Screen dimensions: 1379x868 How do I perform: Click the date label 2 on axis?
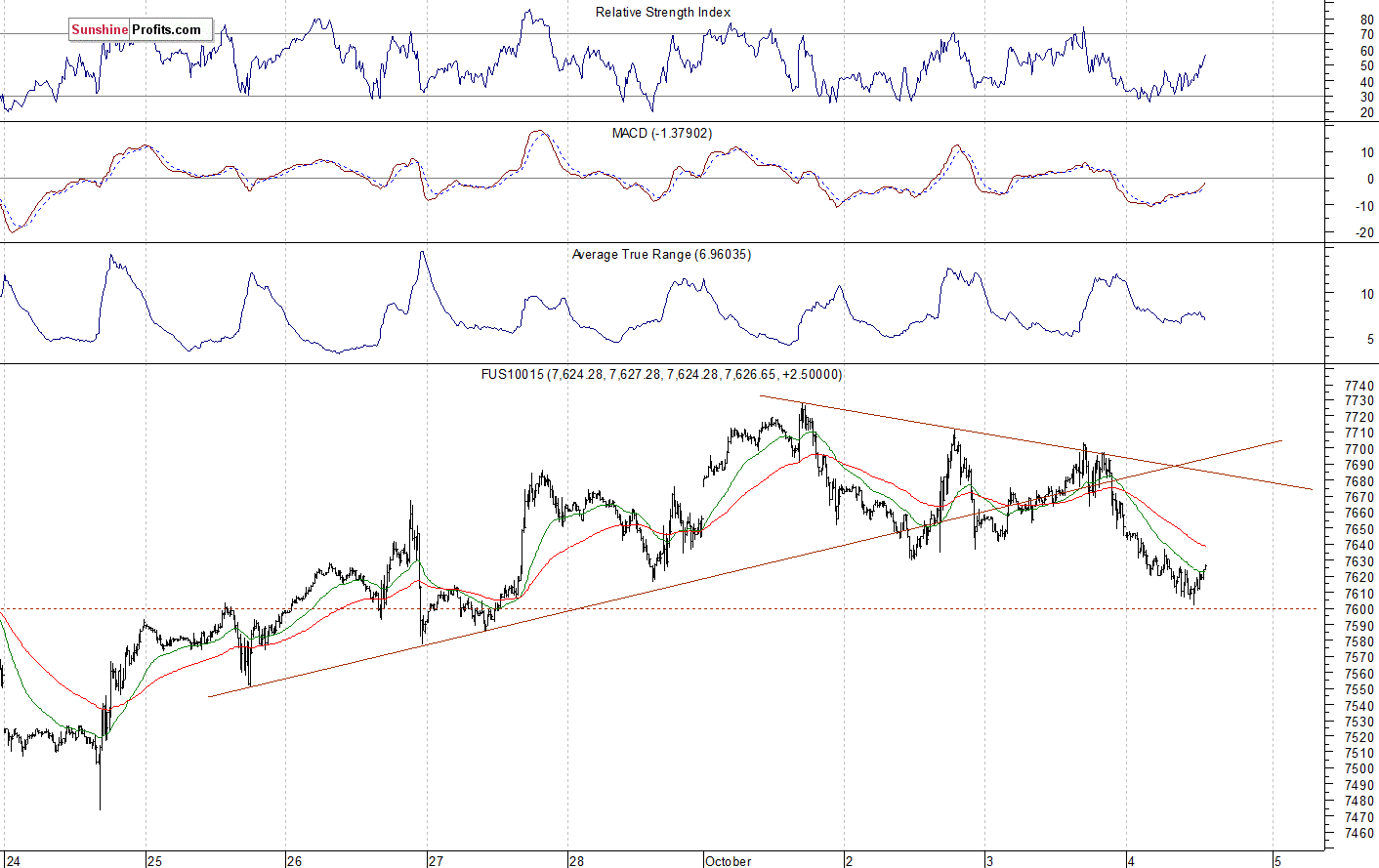pyautogui.click(x=850, y=861)
